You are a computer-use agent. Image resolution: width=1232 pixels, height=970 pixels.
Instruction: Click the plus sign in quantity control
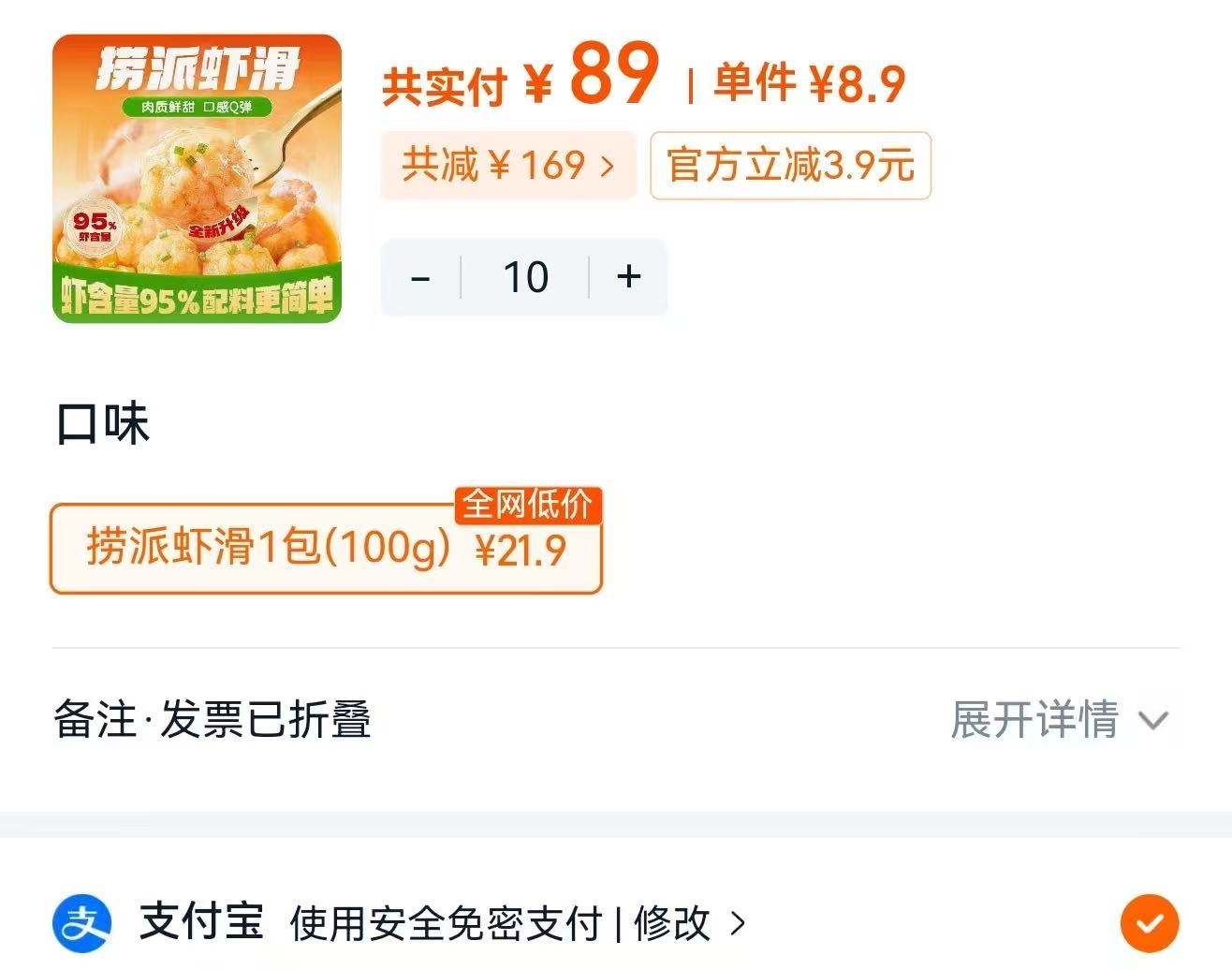click(x=628, y=277)
